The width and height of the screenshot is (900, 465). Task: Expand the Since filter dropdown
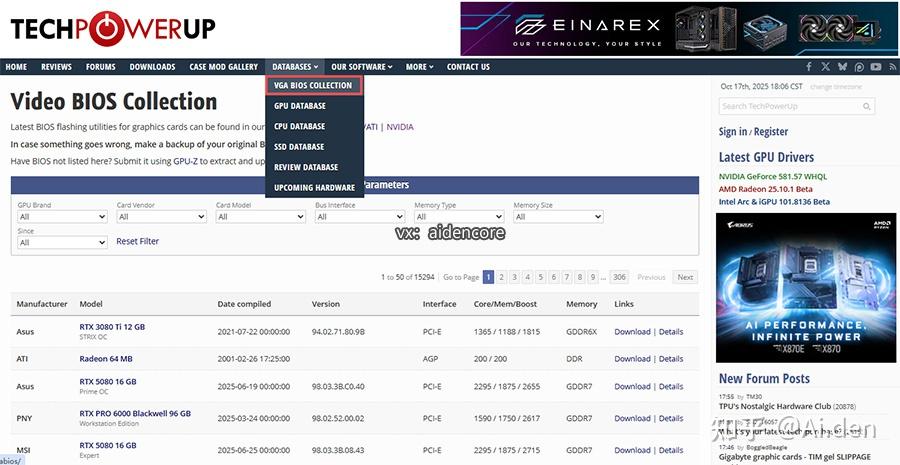pyautogui.click(x=62, y=242)
